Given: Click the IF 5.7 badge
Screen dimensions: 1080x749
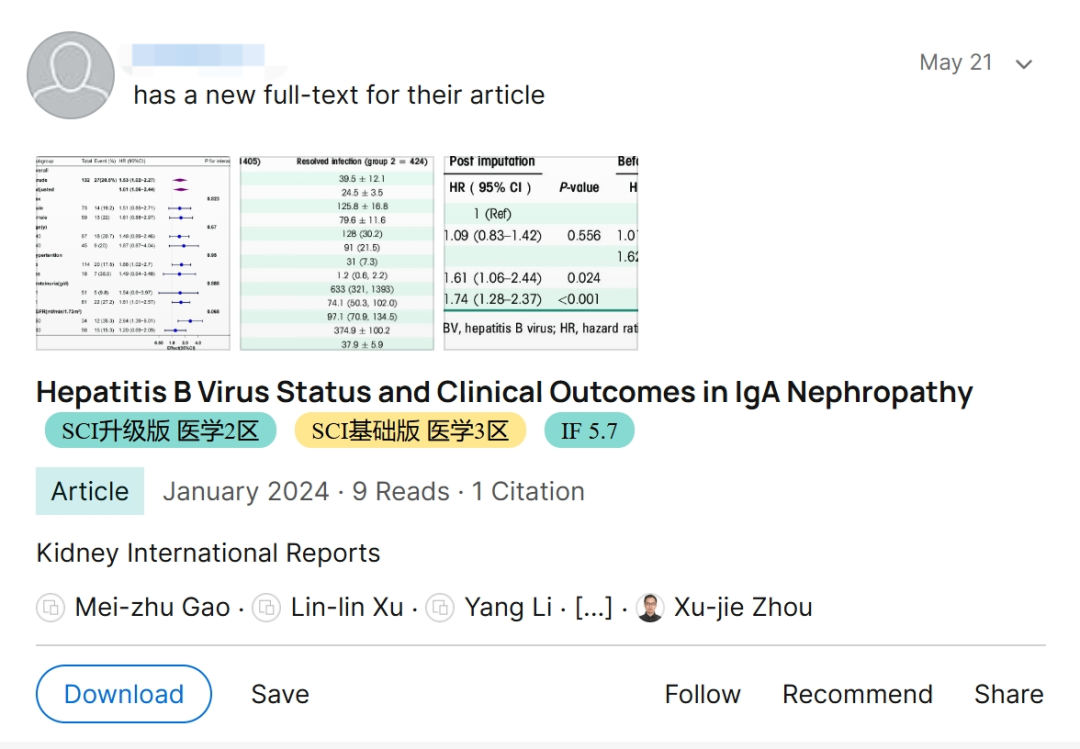Looking at the screenshot, I should pyautogui.click(x=589, y=431).
